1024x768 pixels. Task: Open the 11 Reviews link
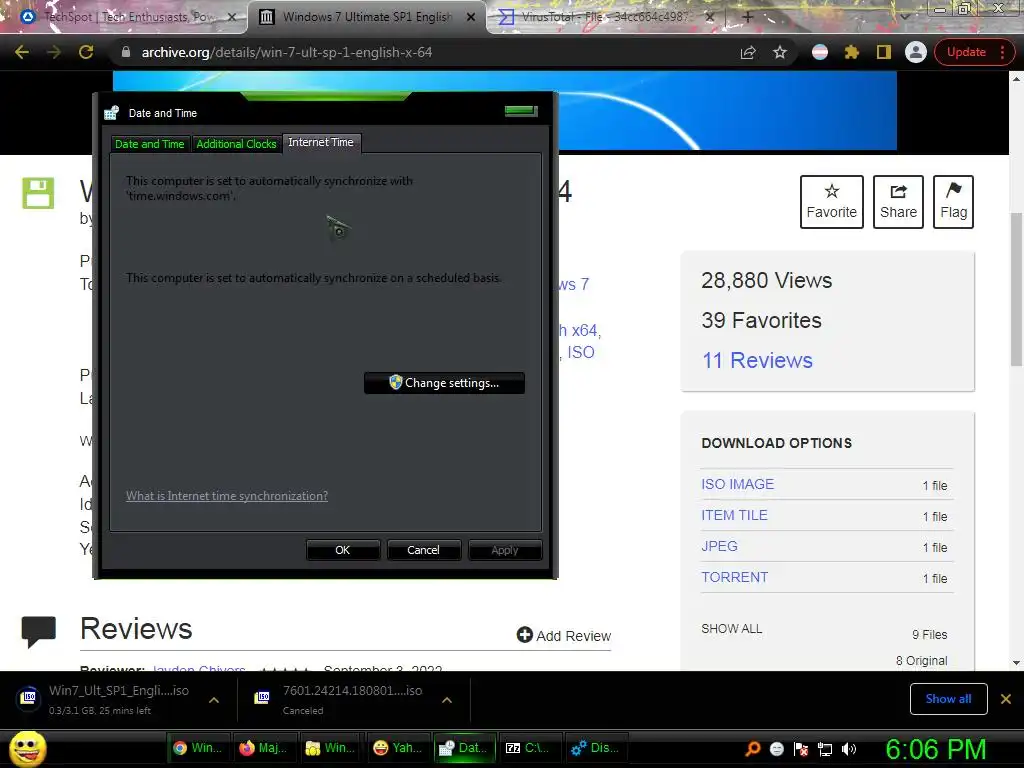point(757,360)
